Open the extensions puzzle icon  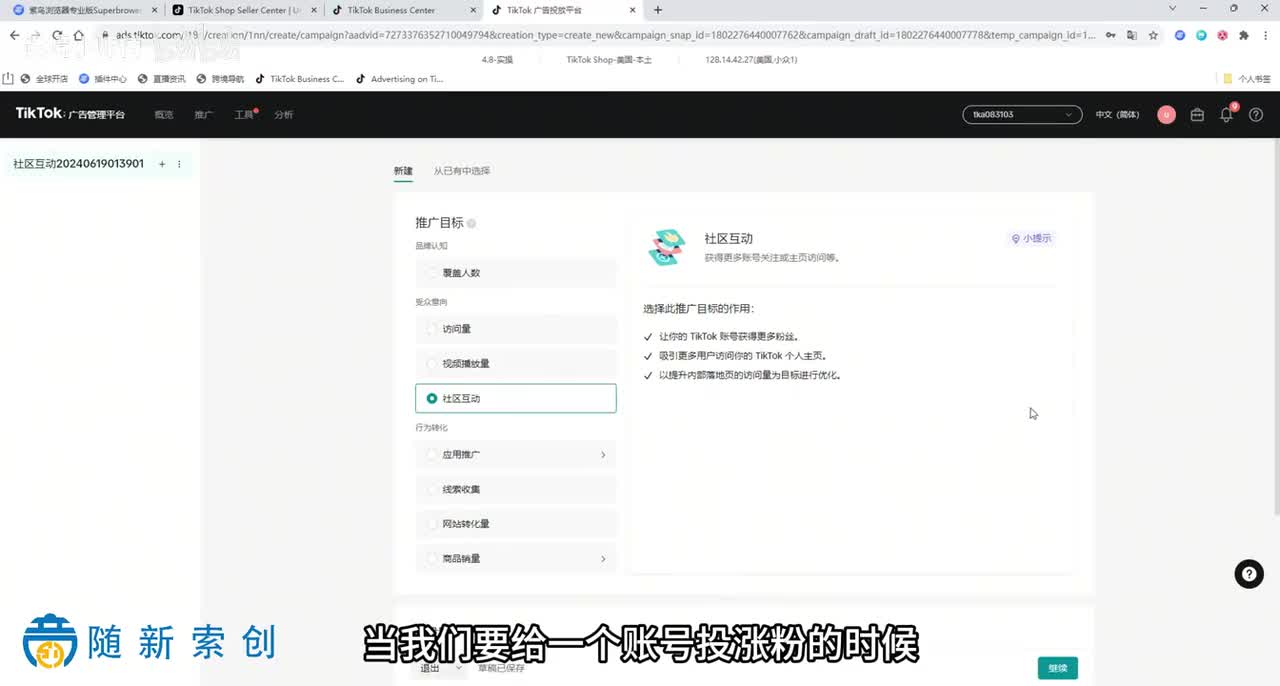pyautogui.click(x=1244, y=35)
